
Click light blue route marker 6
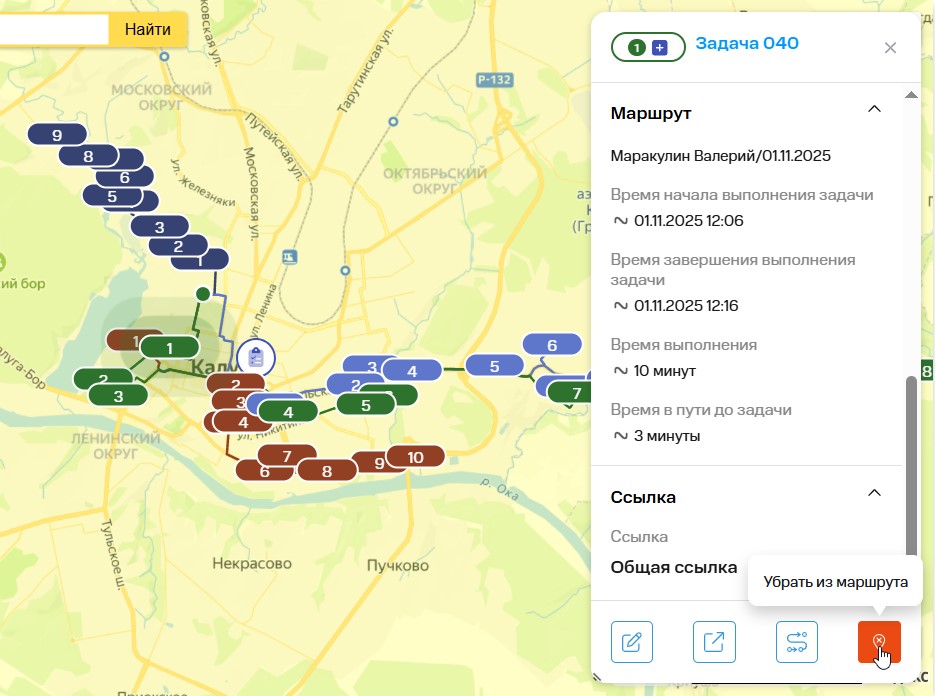[551, 345]
